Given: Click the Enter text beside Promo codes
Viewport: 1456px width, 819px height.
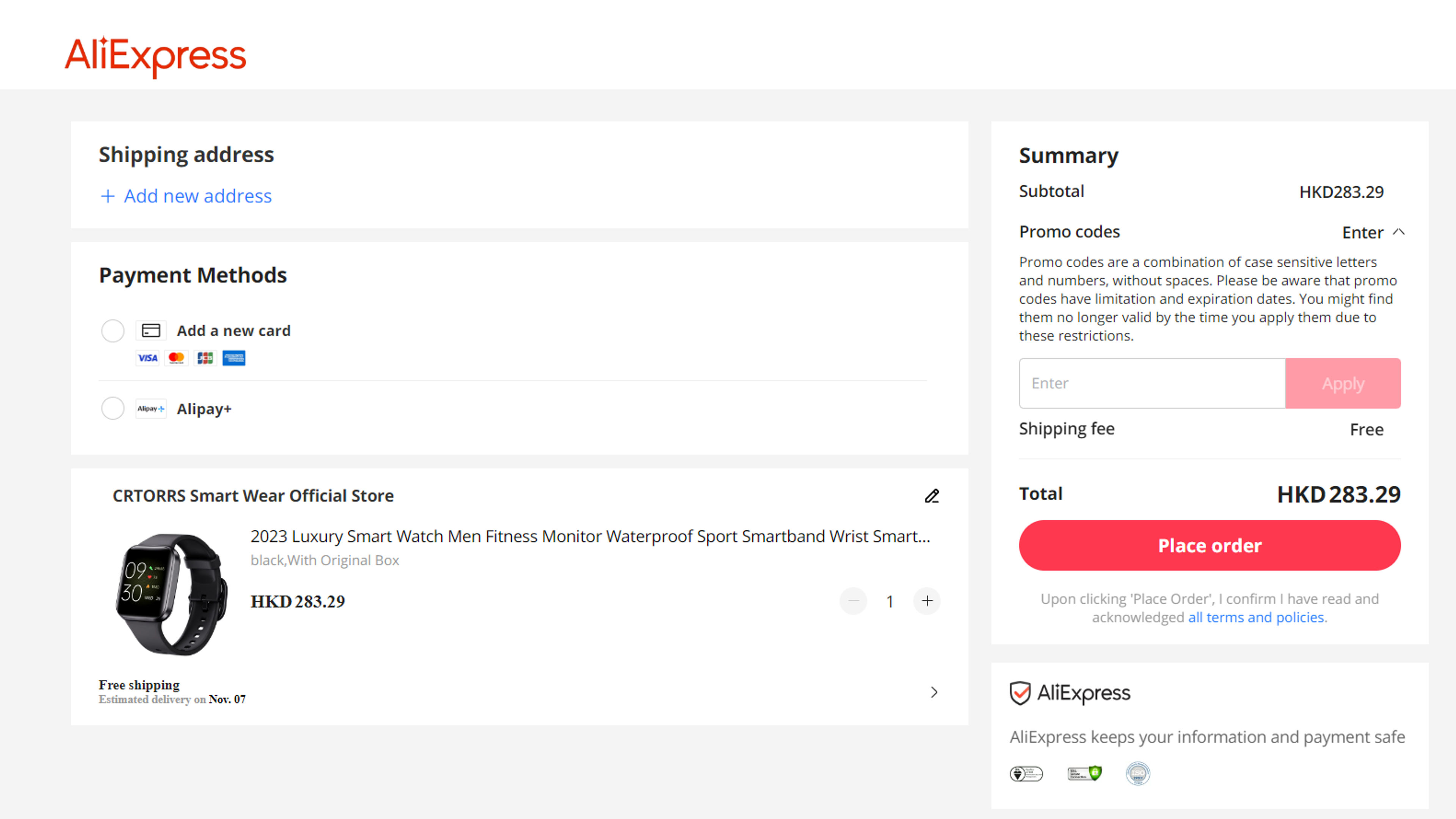Looking at the screenshot, I should click(x=1363, y=232).
